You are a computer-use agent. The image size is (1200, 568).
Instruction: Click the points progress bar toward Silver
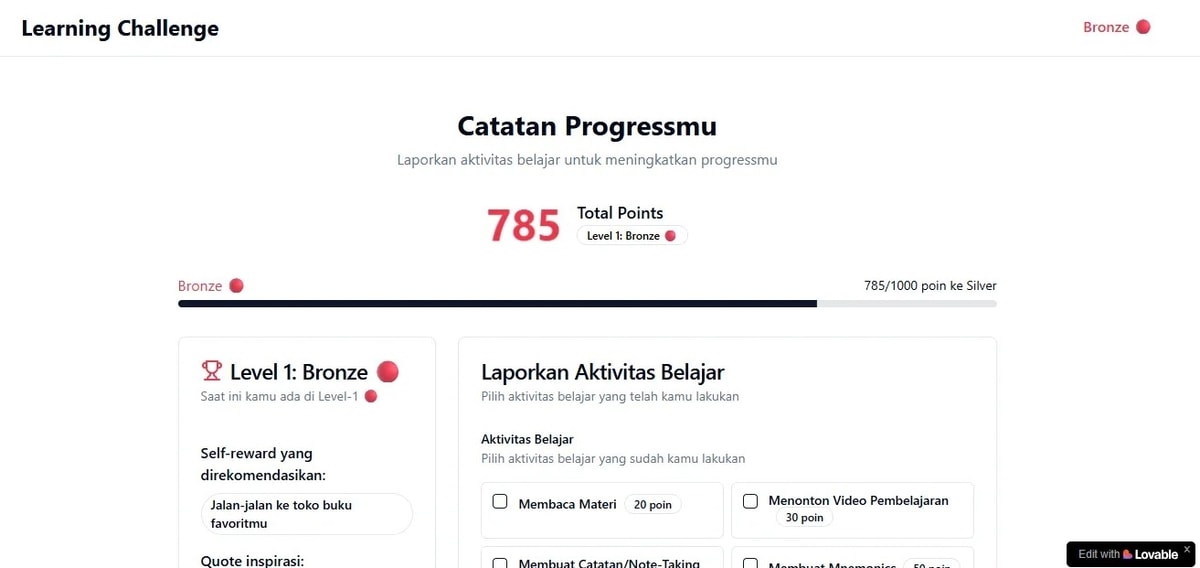(x=587, y=303)
